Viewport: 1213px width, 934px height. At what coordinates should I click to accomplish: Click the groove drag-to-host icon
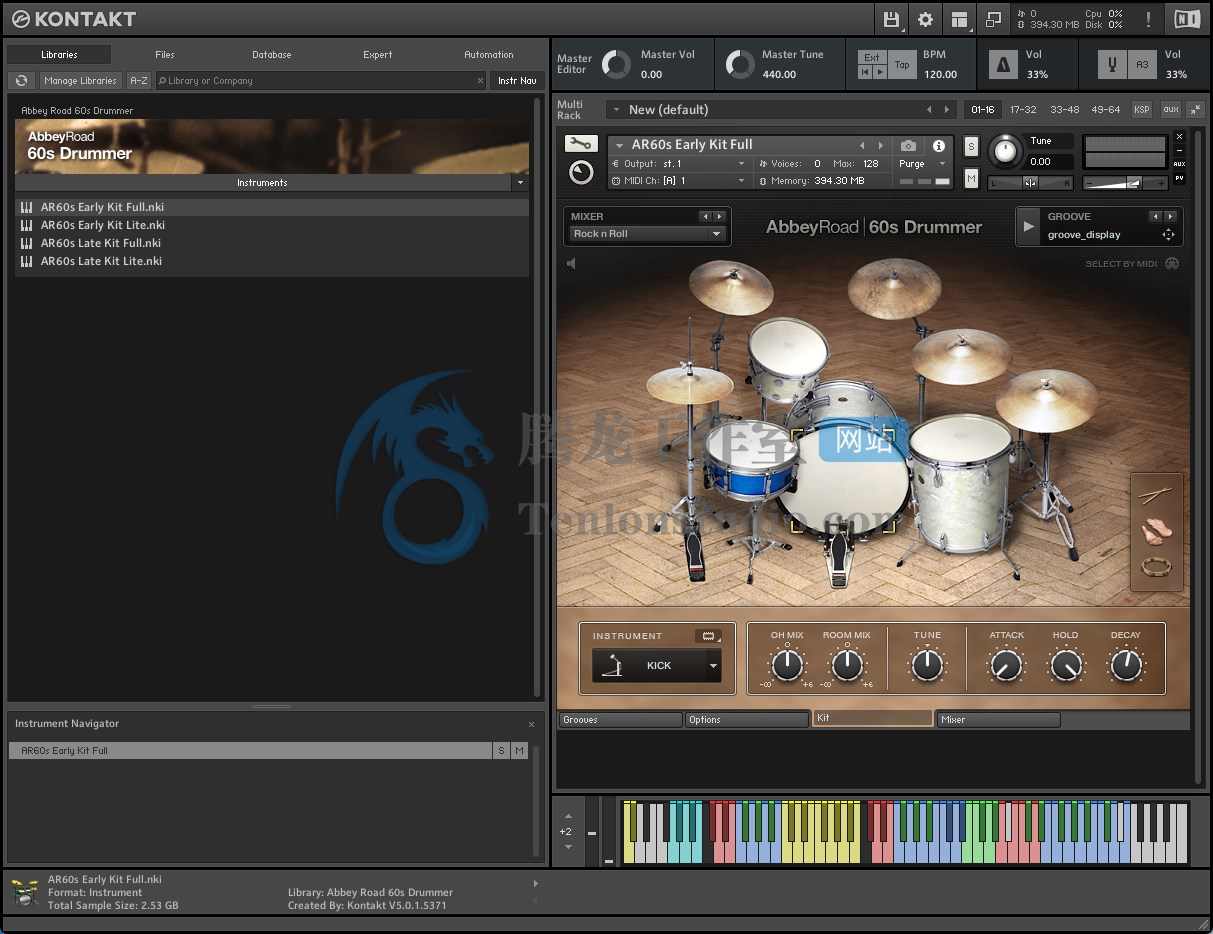coord(1167,235)
